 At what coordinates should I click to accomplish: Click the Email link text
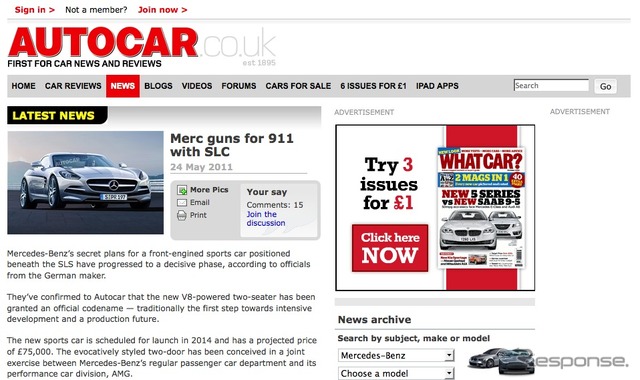[200, 202]
